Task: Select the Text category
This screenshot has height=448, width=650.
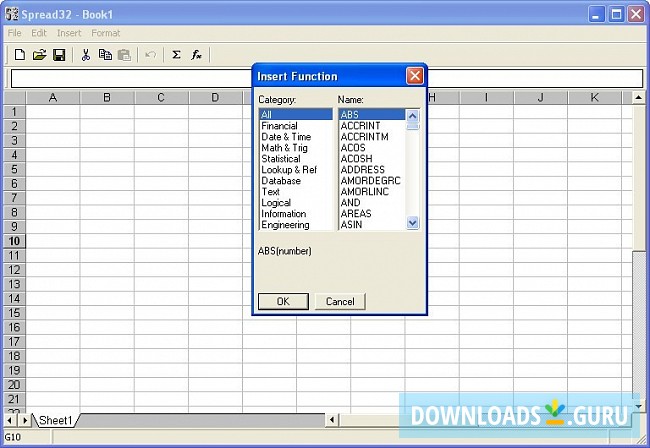Action: [296, 191]
